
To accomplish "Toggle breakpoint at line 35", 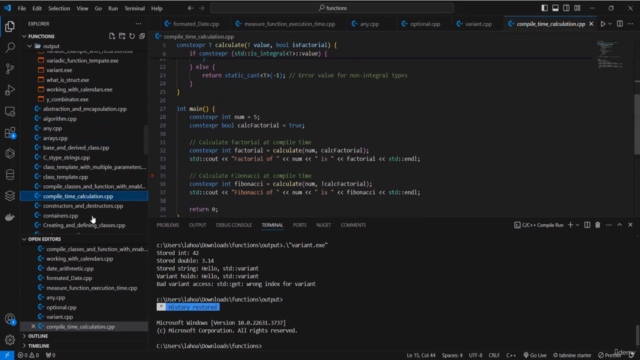I will click(152, 176).
